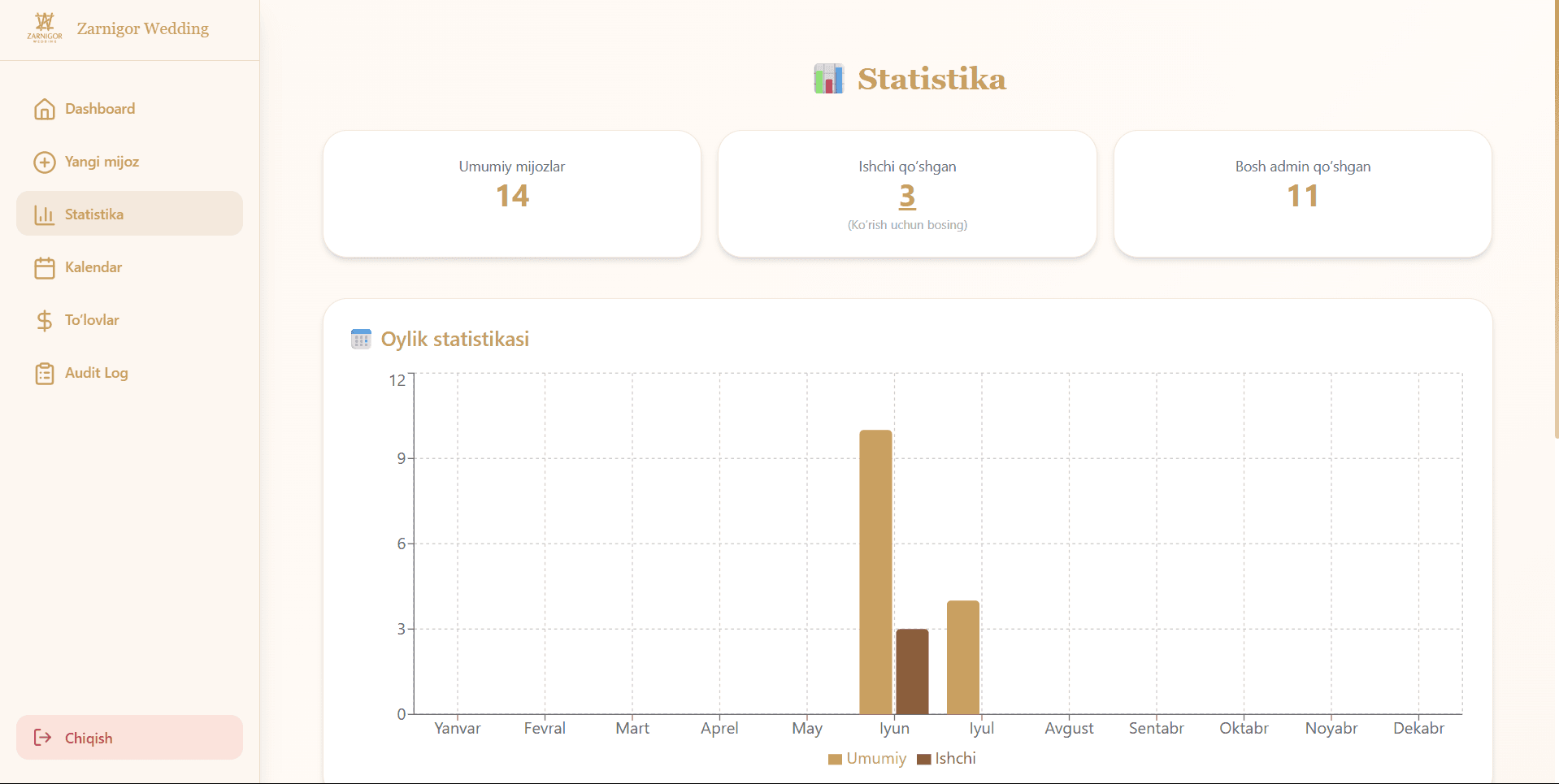Toggle the Umumiy series in chart legend
Viewport: 1559px width, 784px height.
tap(866, 759)
